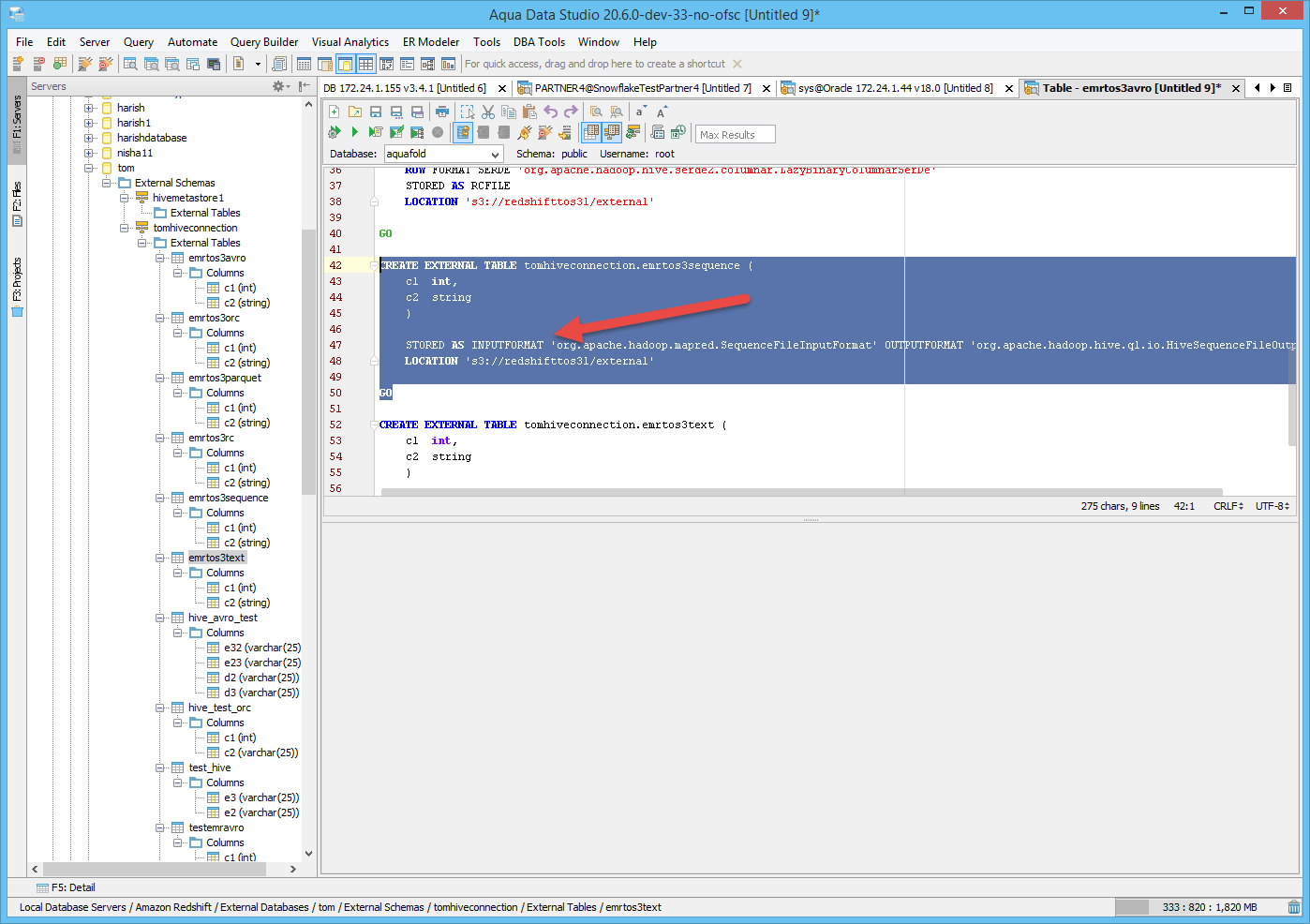This screenshot has height=924, width=1310.
Task: Dismiss the quick access shortcut hint
Action: [x=737, y=64]
